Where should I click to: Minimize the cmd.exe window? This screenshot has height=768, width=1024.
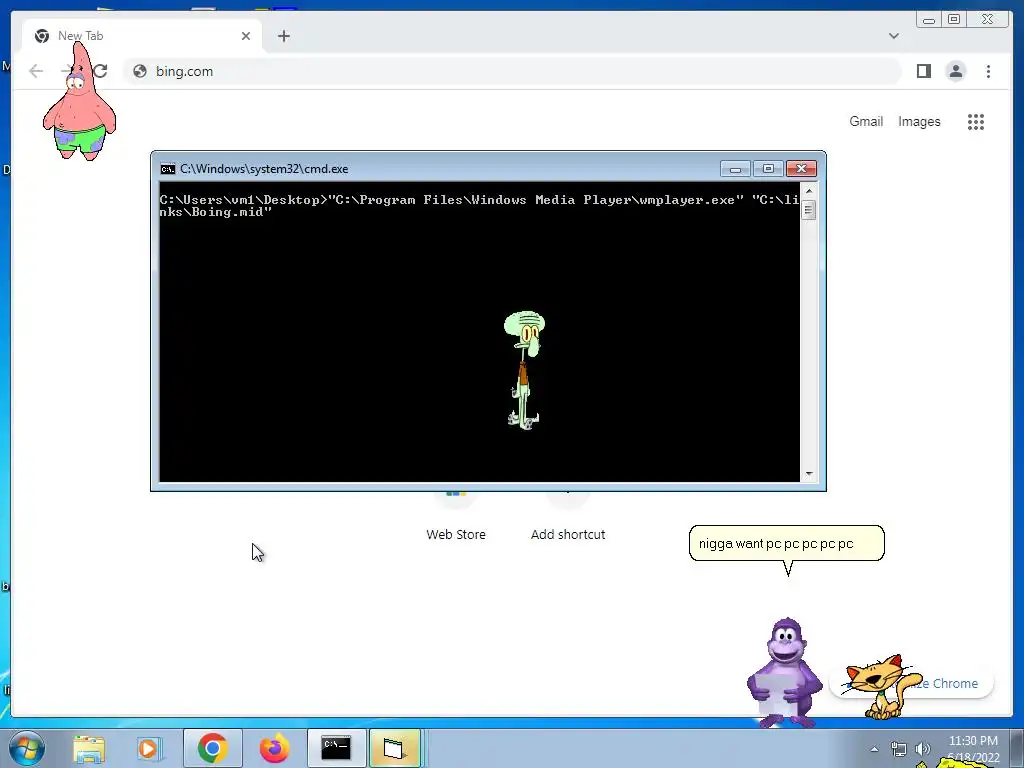pos(735,169)
